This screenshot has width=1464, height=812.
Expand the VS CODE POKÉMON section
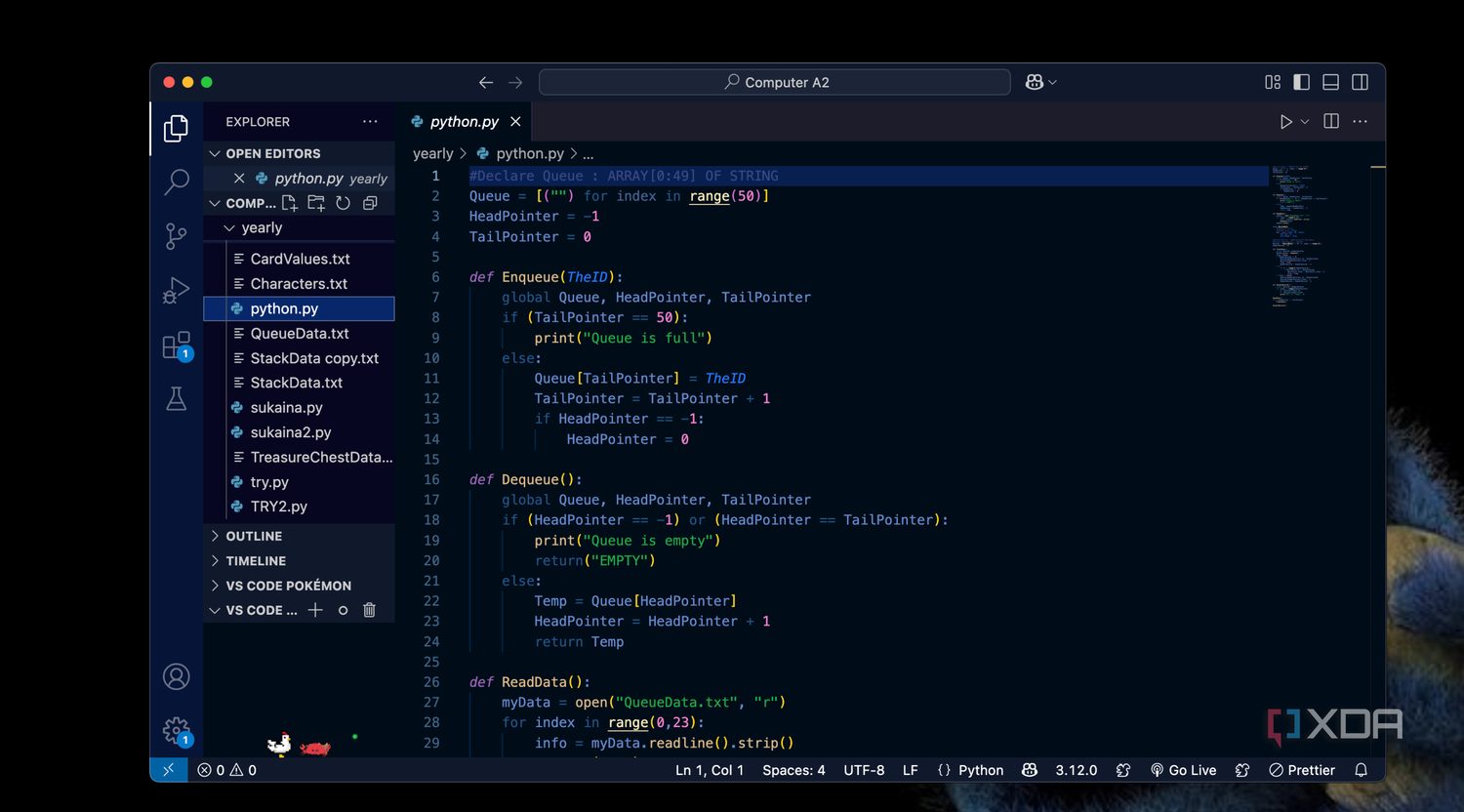(x=299, y=586)
